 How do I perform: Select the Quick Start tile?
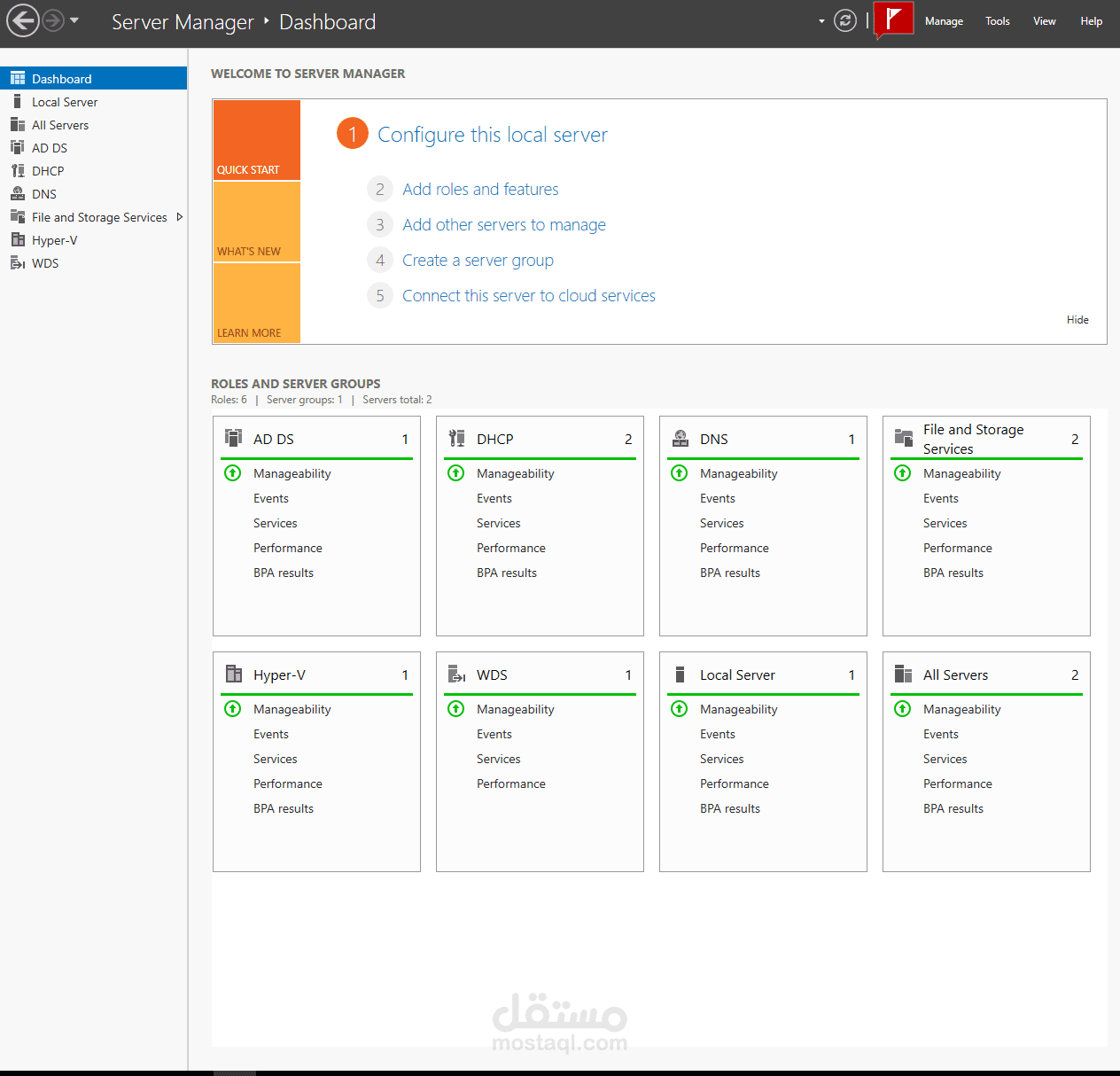pyautogui.click(x=257, y=140)
